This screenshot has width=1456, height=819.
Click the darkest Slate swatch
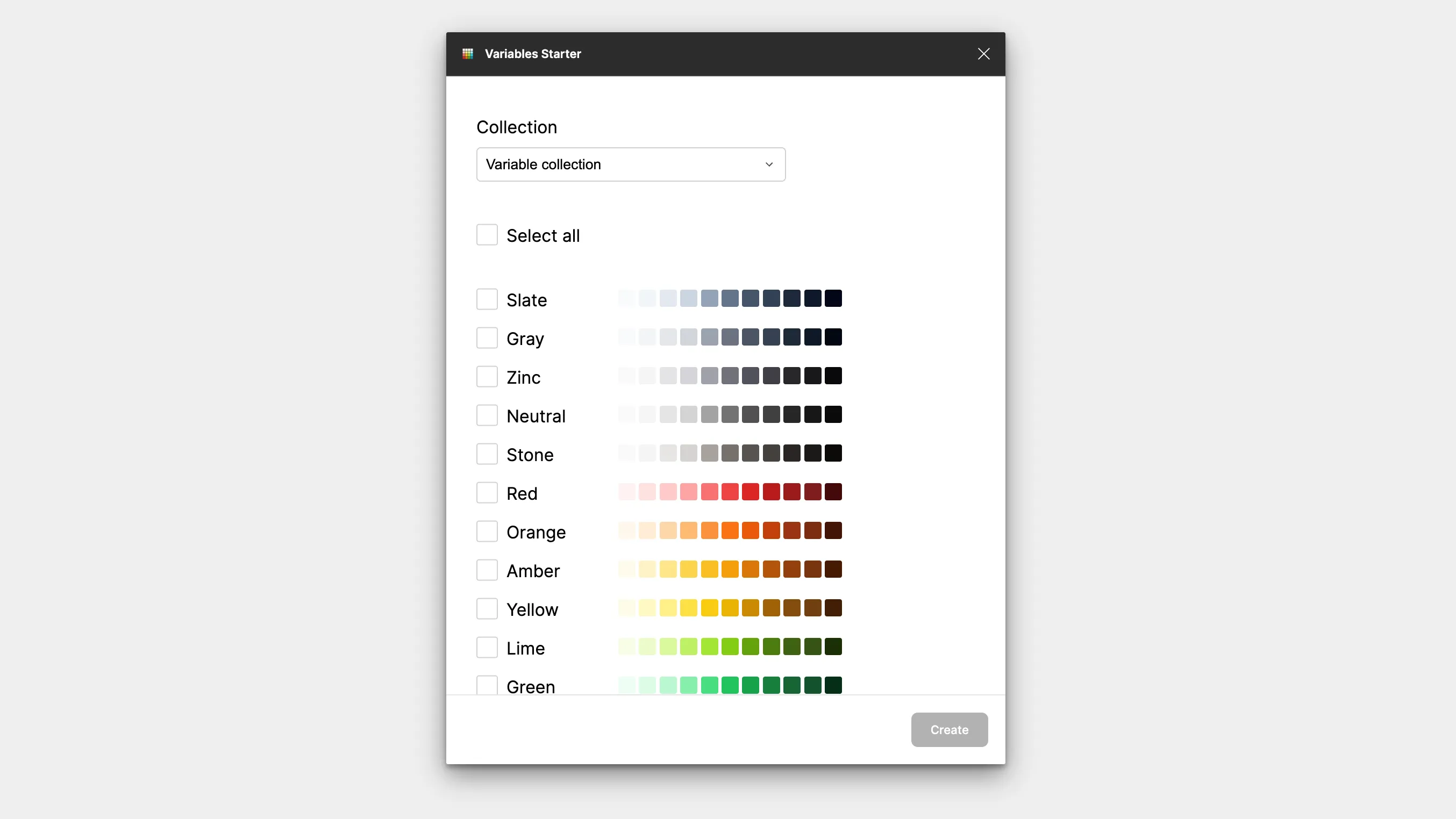pyautogui.click(x=833, y=298)
